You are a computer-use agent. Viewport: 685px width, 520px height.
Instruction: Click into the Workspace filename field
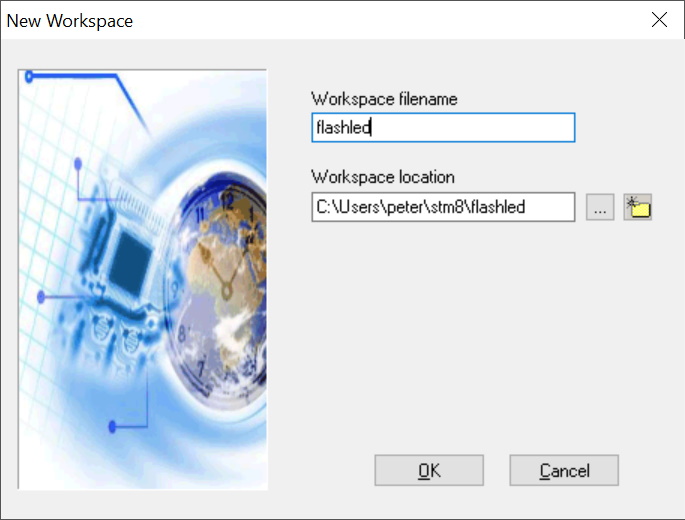coord(443,128)
